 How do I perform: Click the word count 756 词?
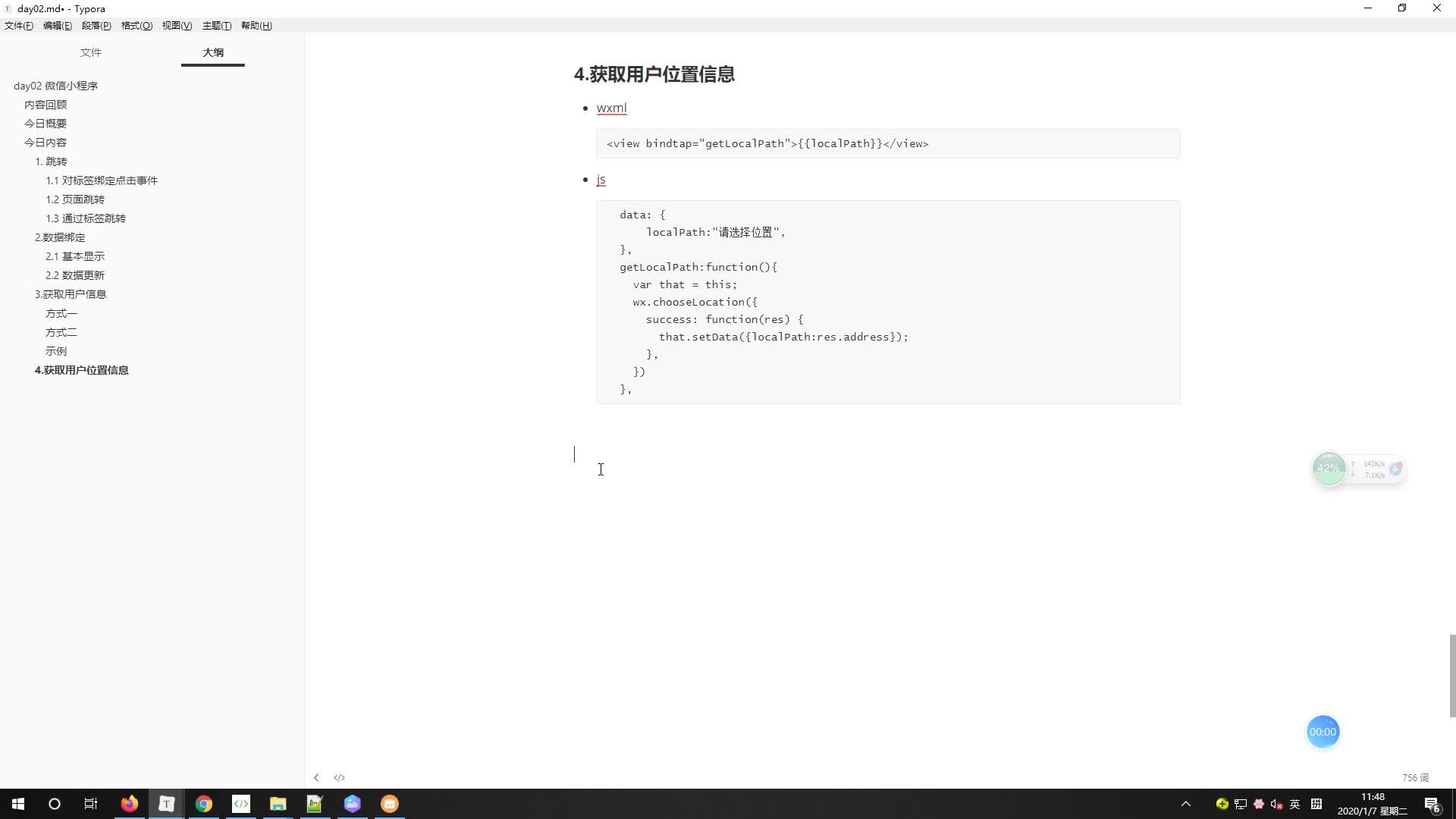(x=1415, y=777)
